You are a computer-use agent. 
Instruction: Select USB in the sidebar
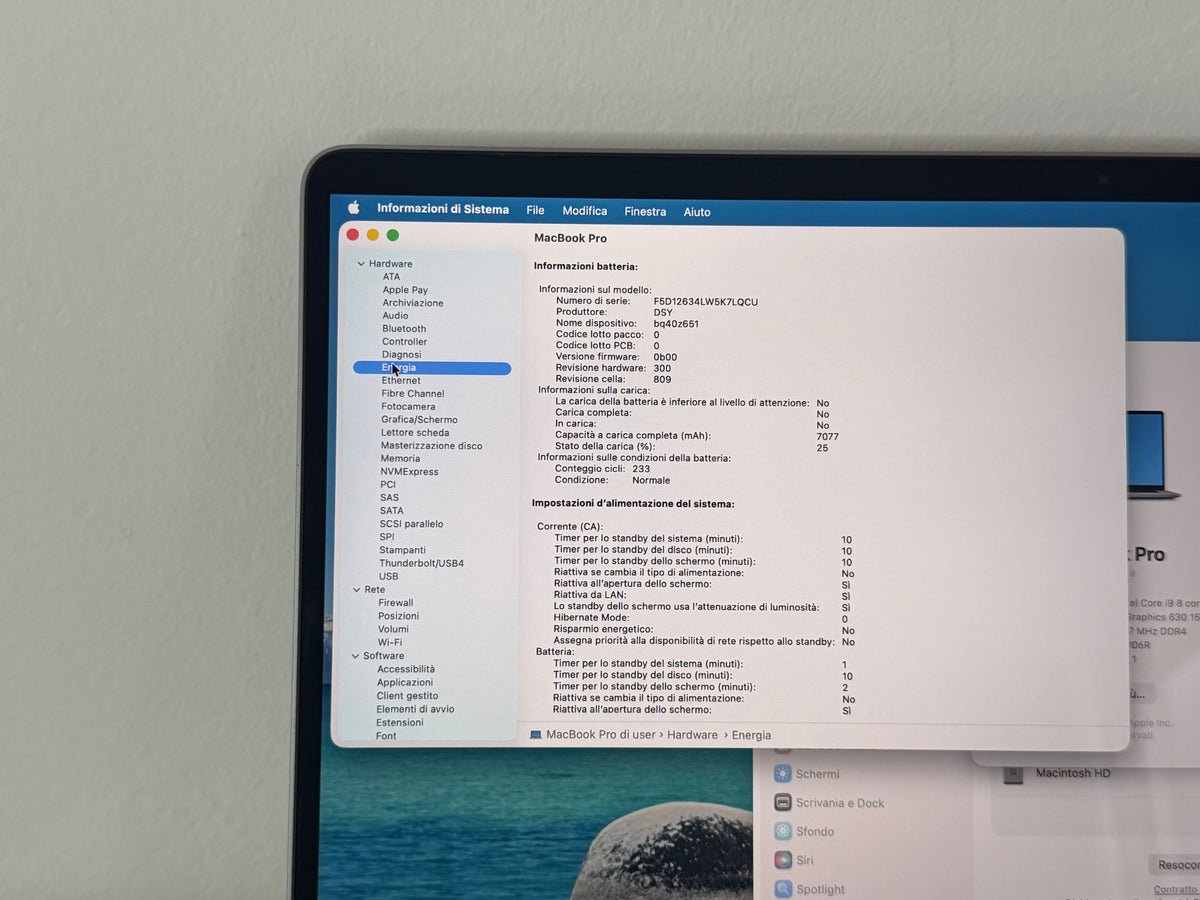(x=388, y=577)
